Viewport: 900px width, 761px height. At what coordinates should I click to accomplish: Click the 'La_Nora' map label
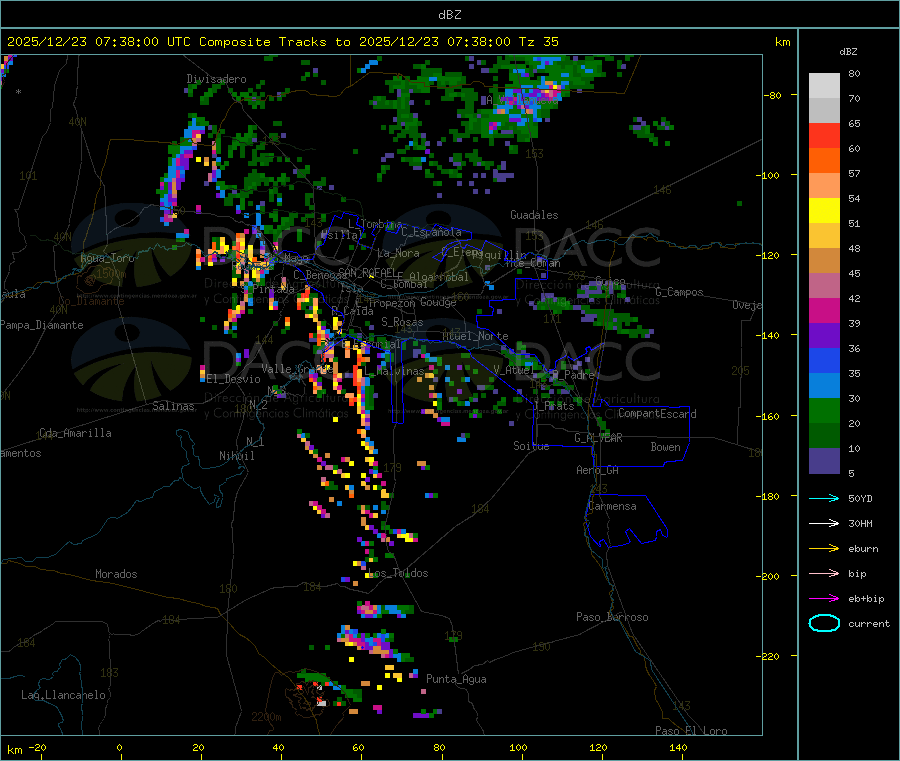398,253
